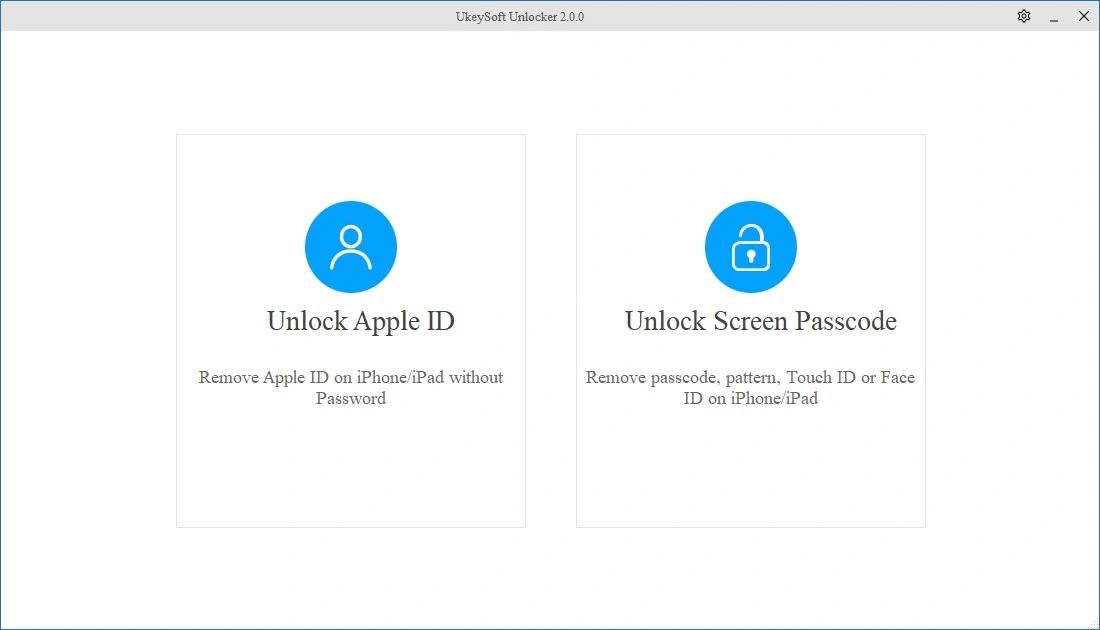This screenshot has height=630, width=1100.
Task: Click 'Remove passcode, pattern, Touch ID' description
Action: 751,387
